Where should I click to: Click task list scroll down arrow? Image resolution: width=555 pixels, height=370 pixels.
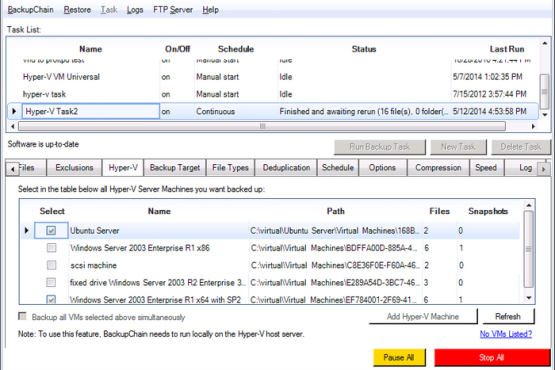(x=544, y=115)
